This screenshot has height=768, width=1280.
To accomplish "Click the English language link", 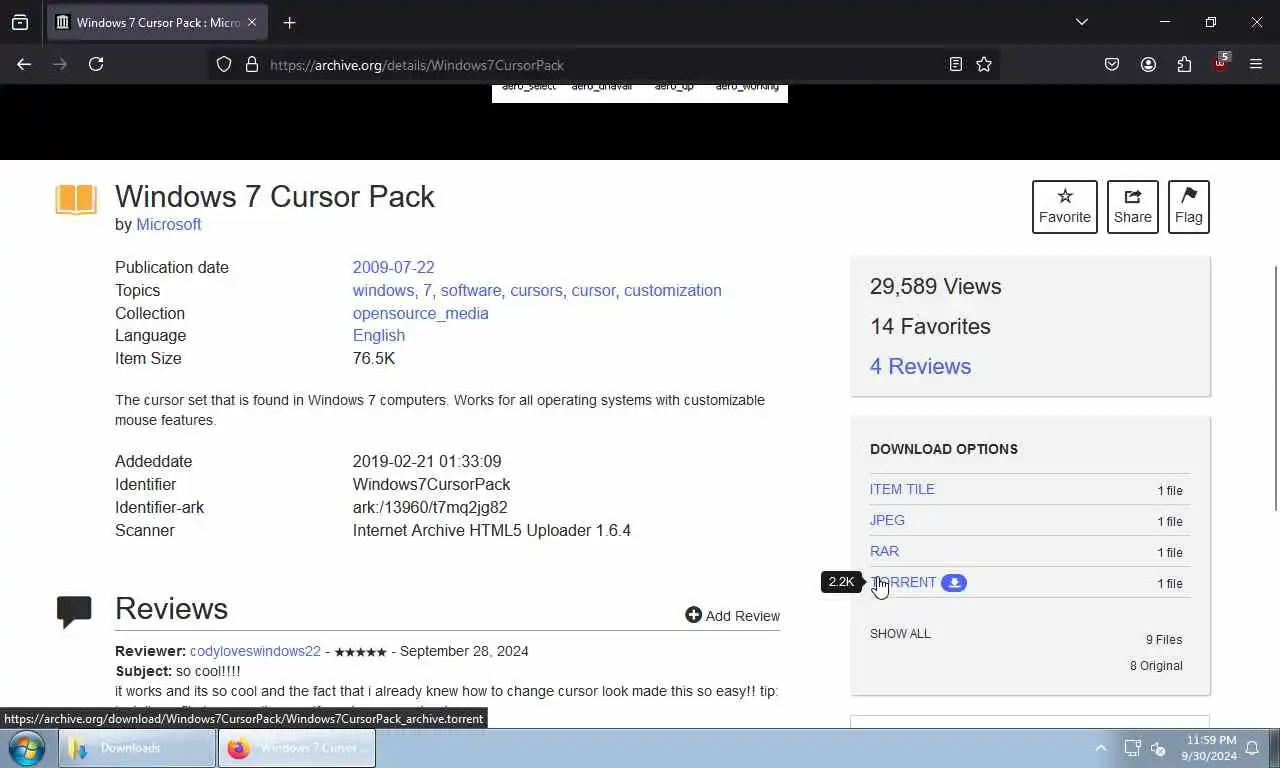I will (x=379, y=335).
